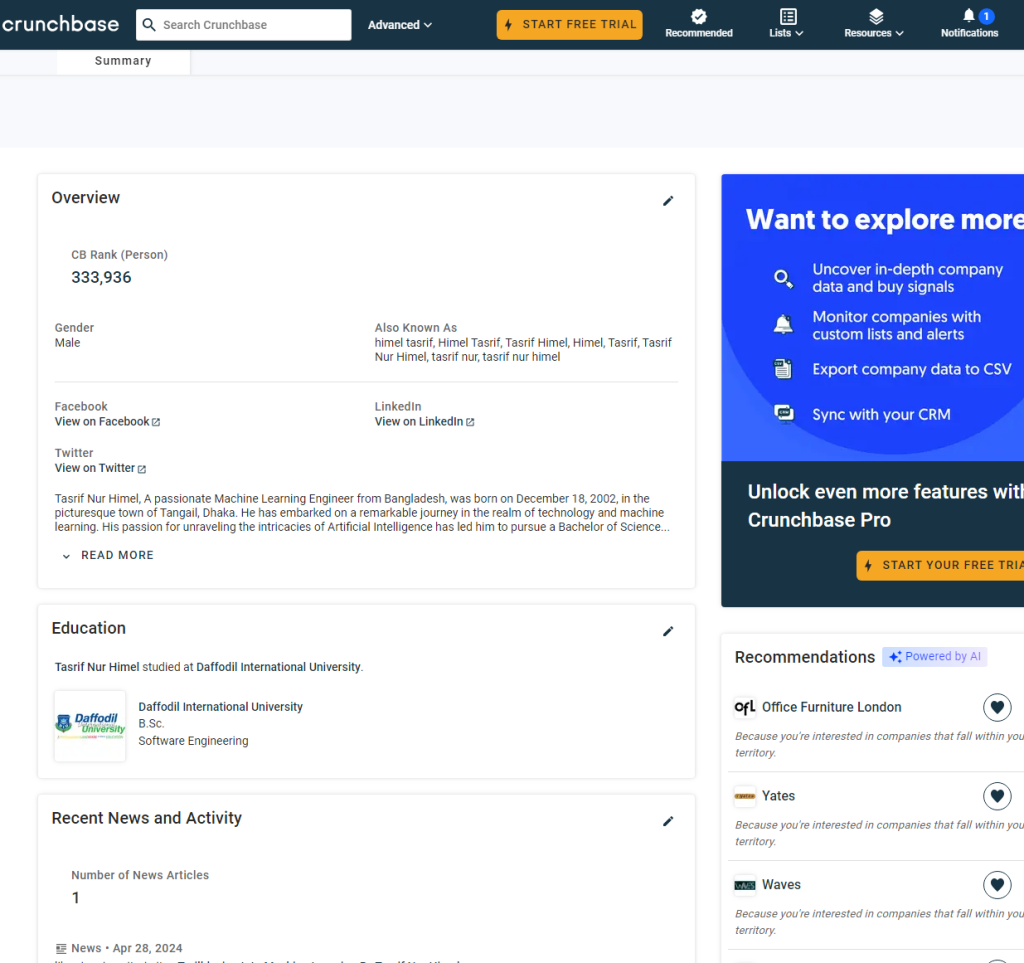This screenshot has height=963, width=1024.
Task: Click the Waves company logo
Action: tap(744, 885)
